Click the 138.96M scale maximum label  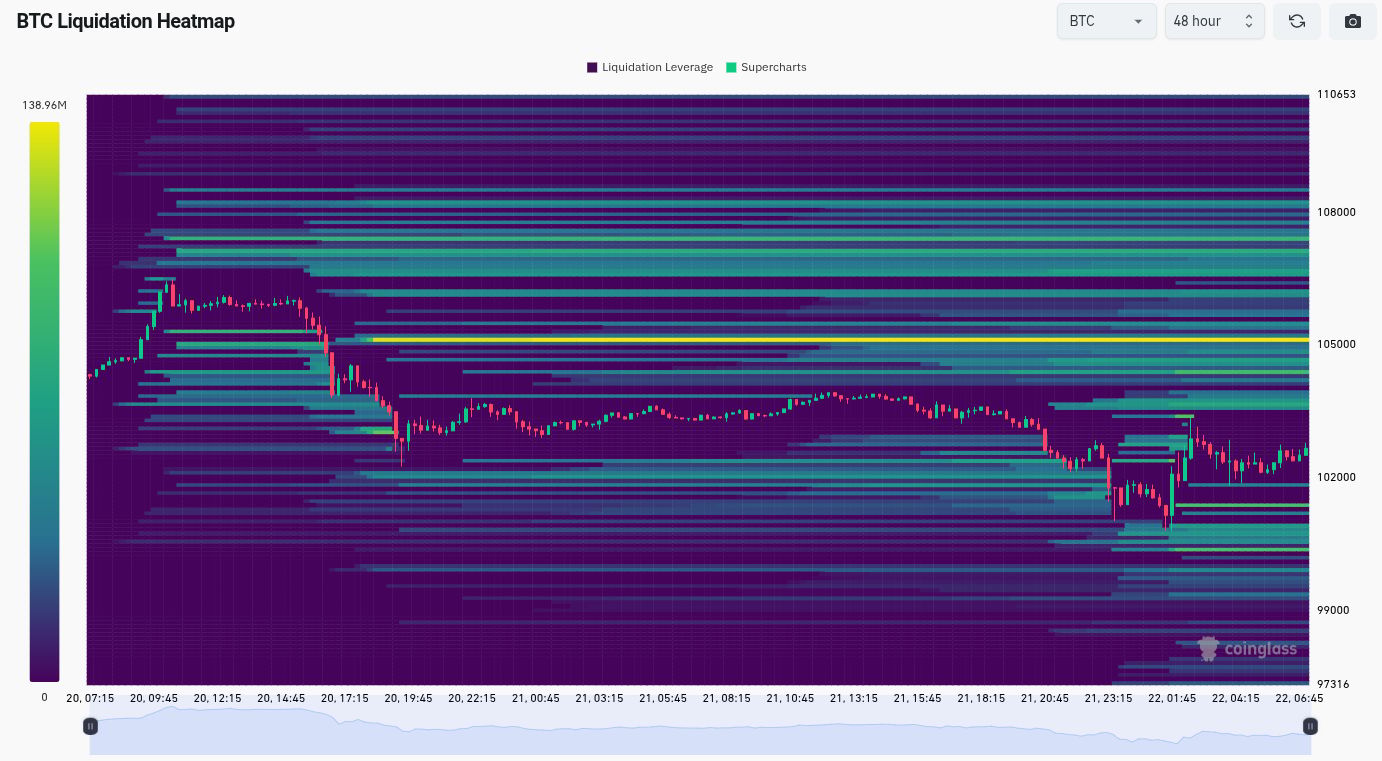[x=45, y=105]
